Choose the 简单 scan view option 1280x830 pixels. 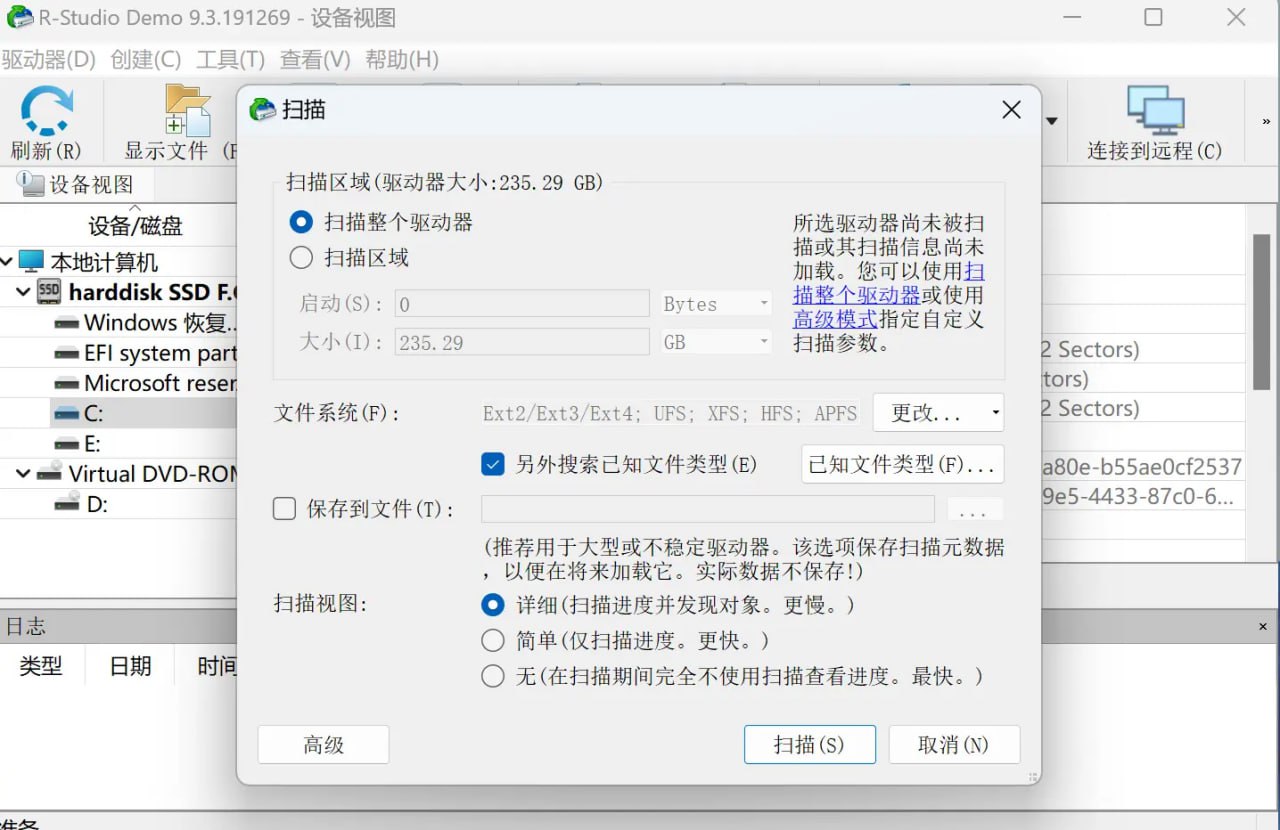tap(492, 641)
